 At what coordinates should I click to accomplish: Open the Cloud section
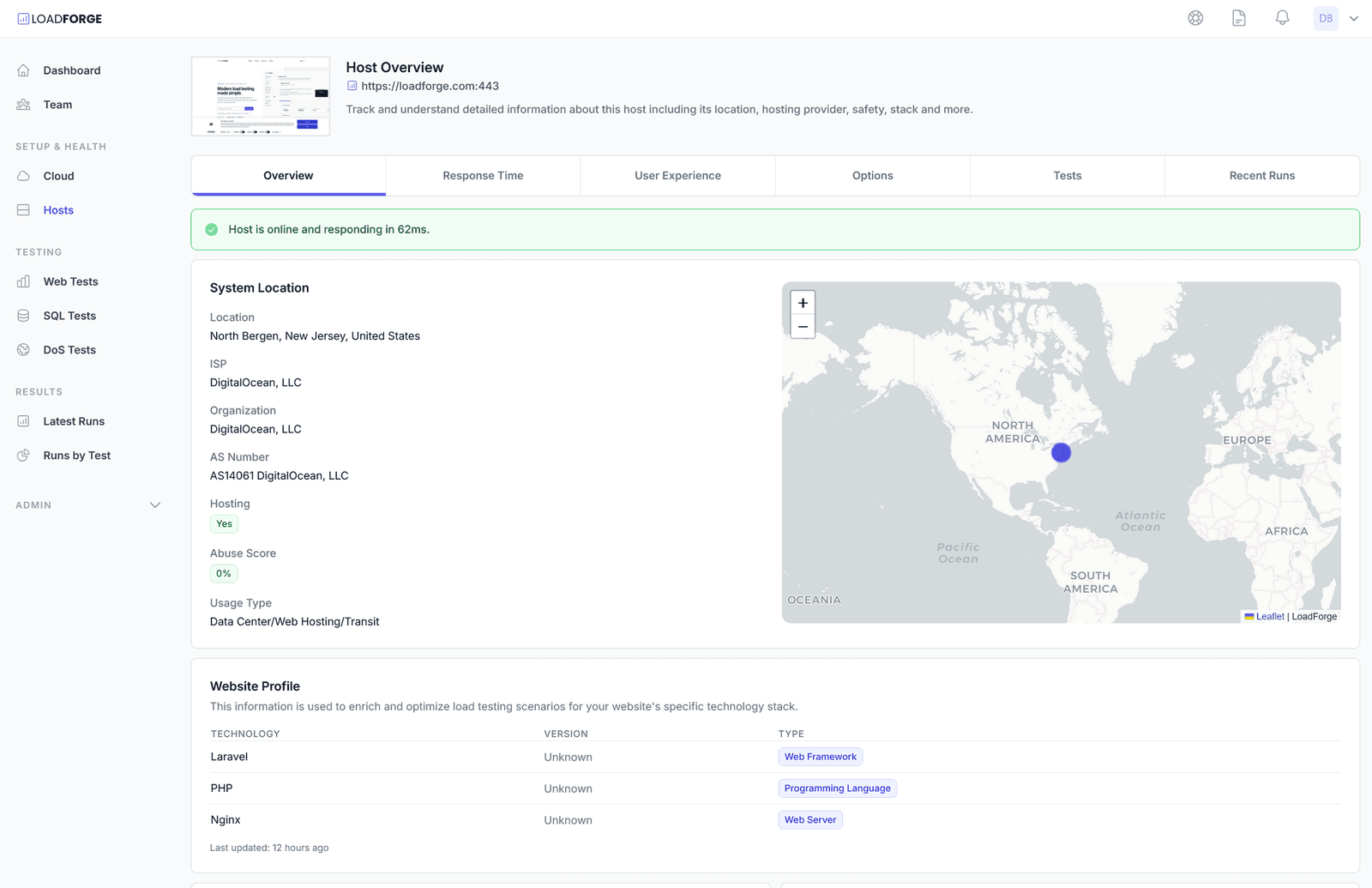(x=58, y=175)
